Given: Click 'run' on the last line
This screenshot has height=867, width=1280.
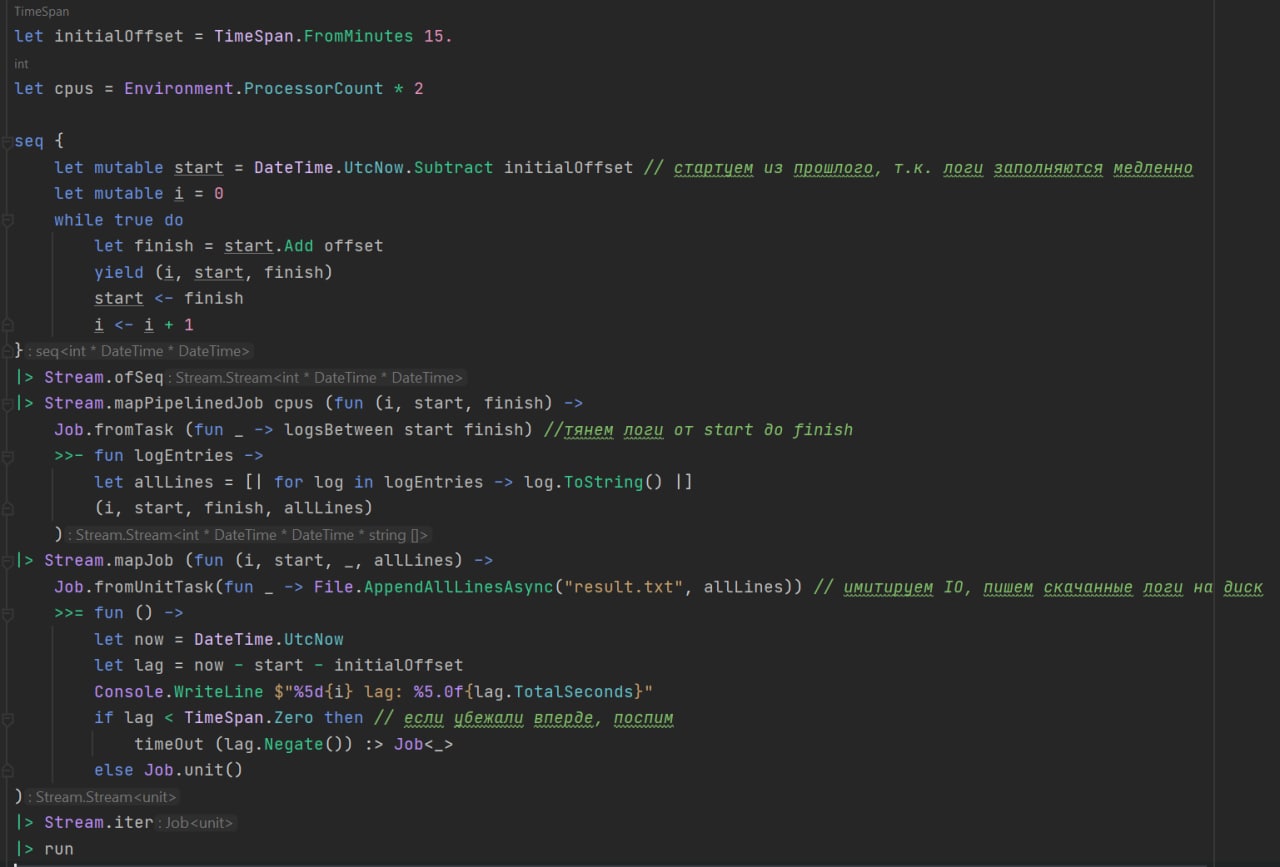Looking at the screenshot, I should 59,849.
